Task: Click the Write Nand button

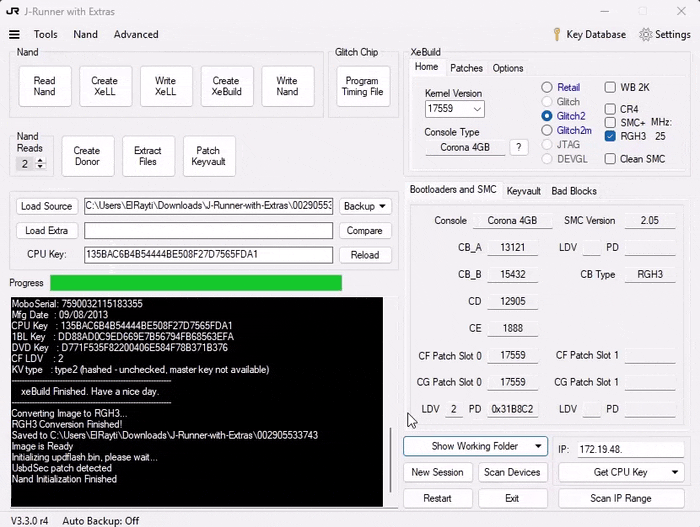Action: coord(288,86)
